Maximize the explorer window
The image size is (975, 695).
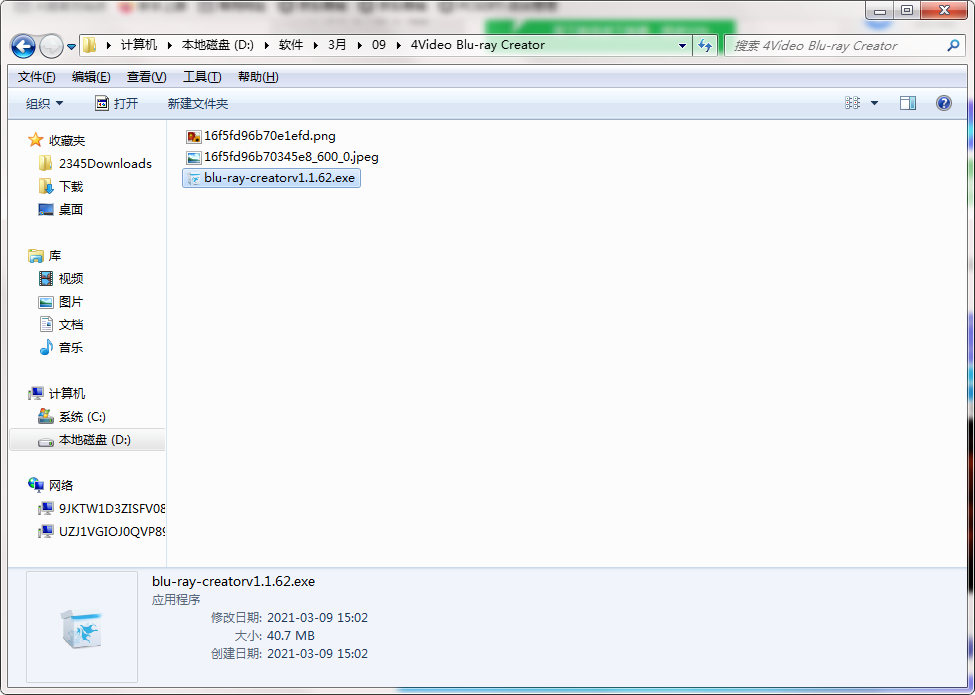pos(907,10)
